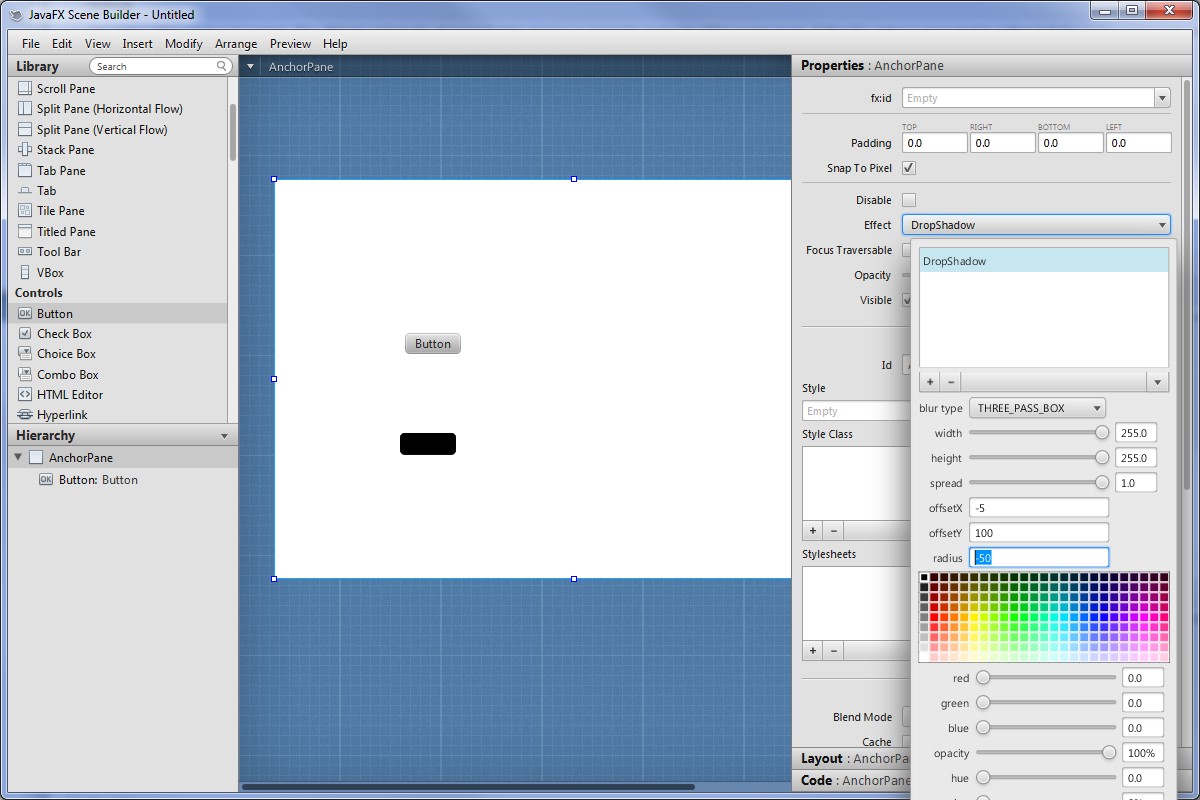The width and height of the screenshot is (1200, 800).
Task: Collapse the AnchorPane tree node
Action: (x=18, y=457)
